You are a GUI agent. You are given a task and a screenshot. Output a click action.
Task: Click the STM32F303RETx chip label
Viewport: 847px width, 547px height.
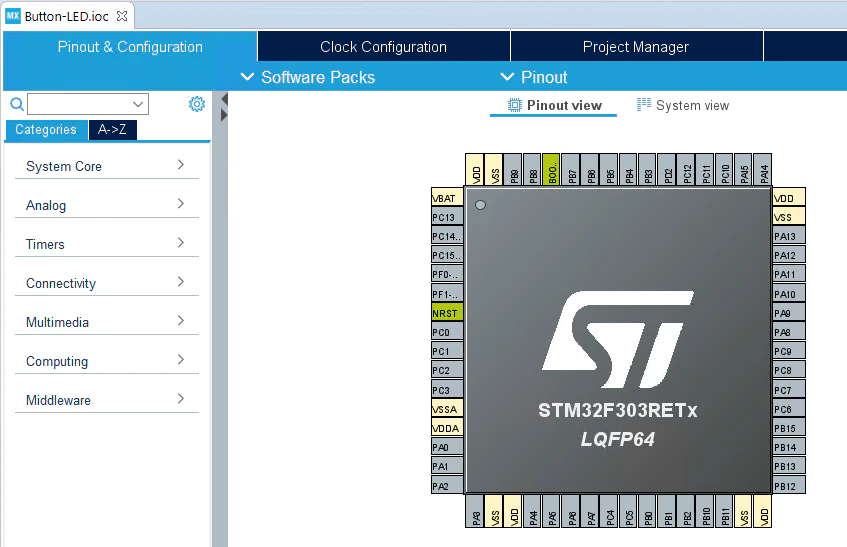click(x=617, y=411)
